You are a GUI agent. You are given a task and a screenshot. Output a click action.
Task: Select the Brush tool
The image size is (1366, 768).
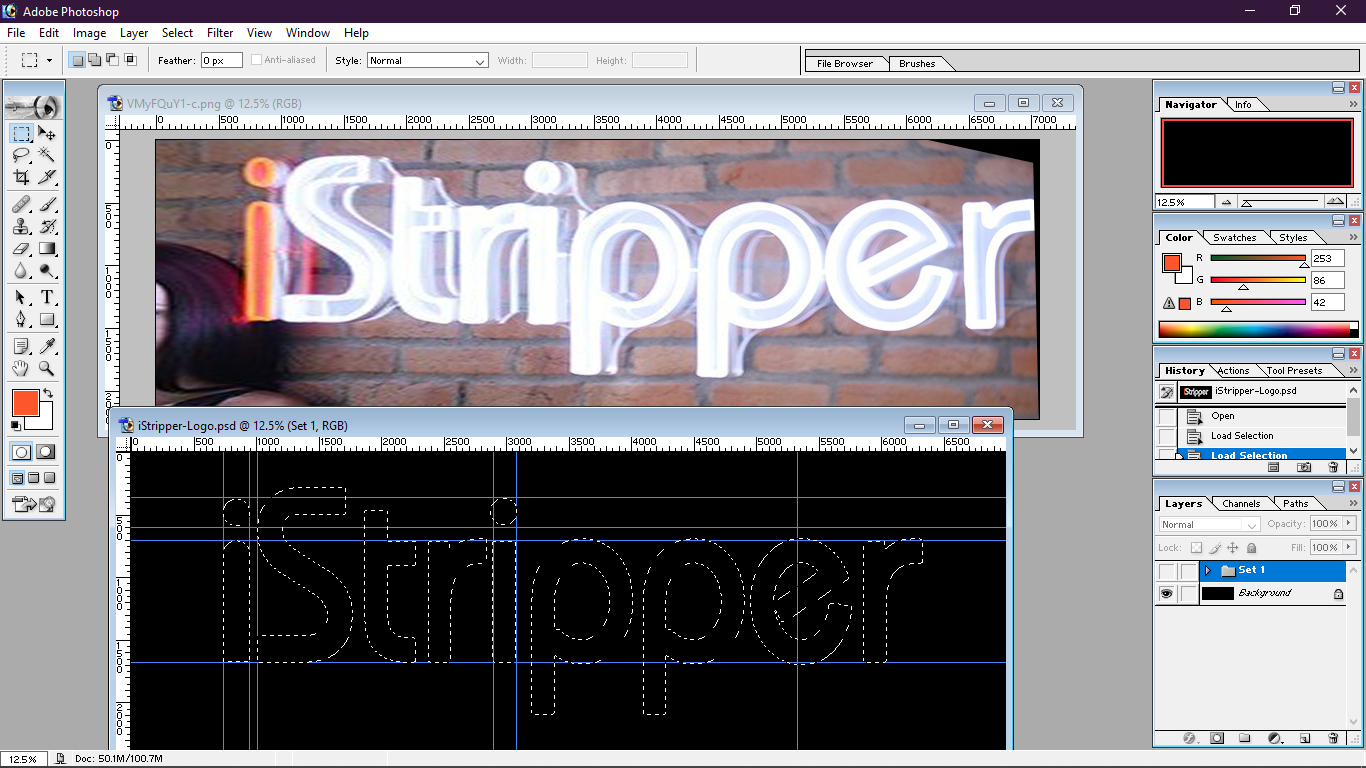(x=46, y=204)
